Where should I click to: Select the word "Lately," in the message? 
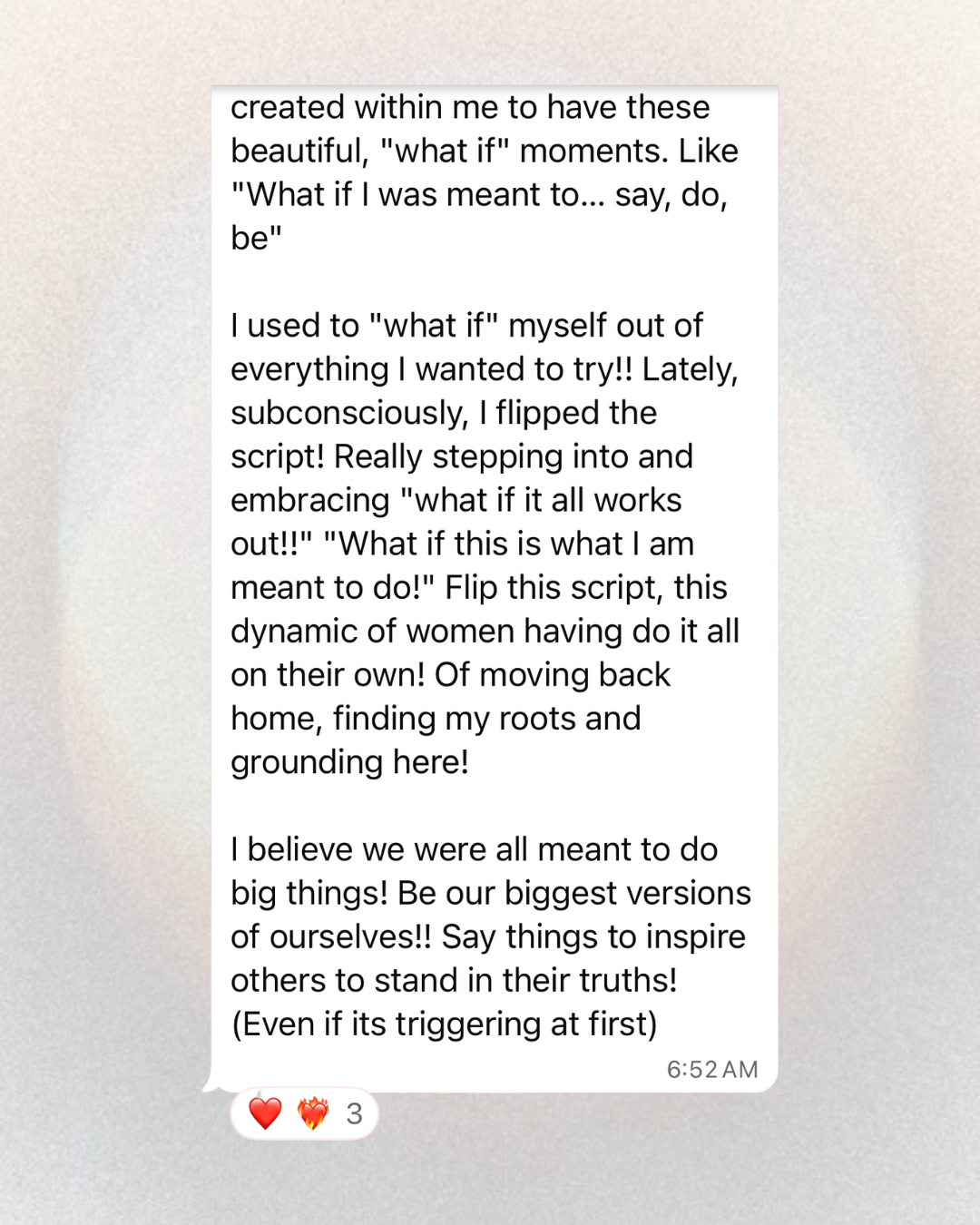690,369
